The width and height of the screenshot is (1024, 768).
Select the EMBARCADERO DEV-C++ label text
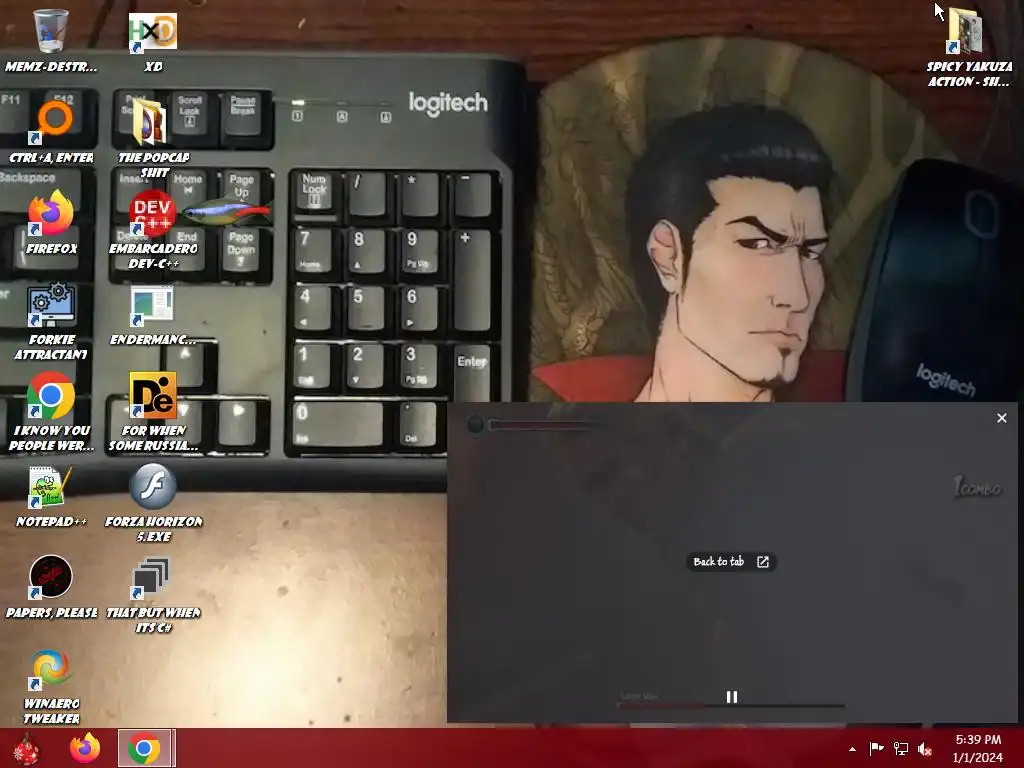point(153,256)
